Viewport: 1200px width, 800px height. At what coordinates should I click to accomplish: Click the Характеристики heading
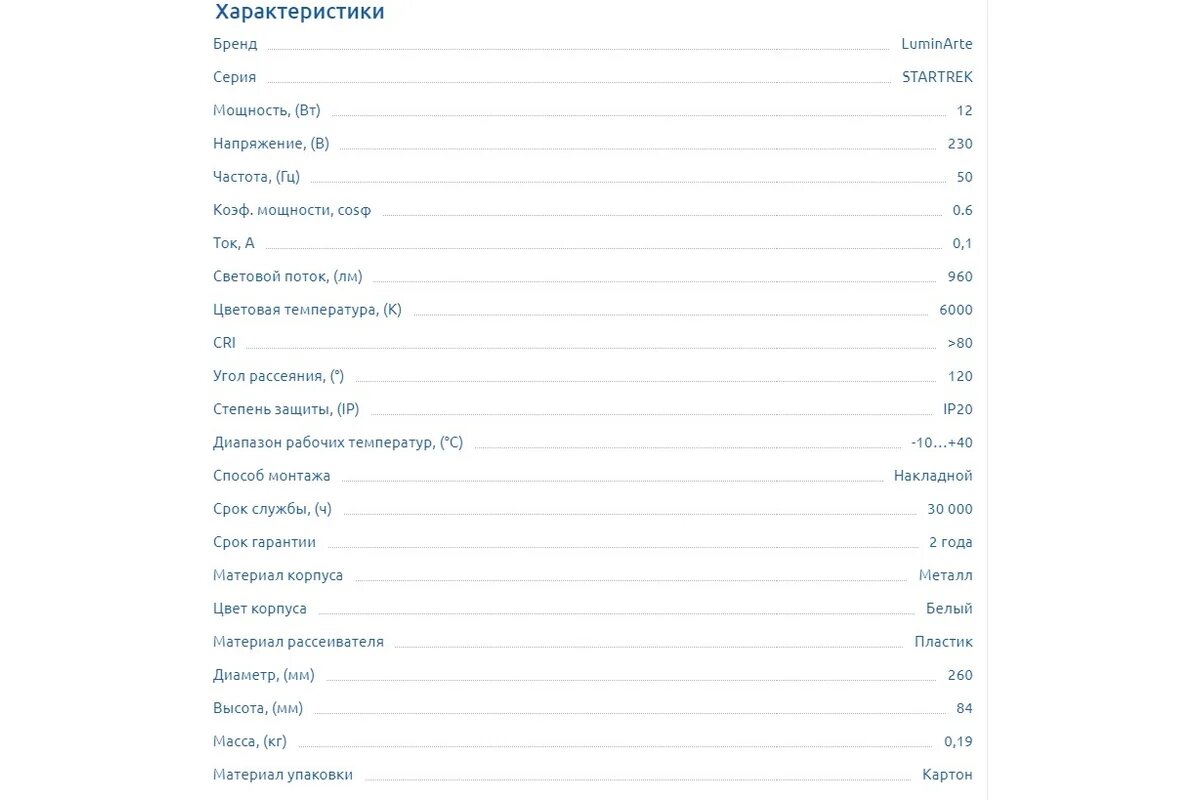click(x=300, y=13)
